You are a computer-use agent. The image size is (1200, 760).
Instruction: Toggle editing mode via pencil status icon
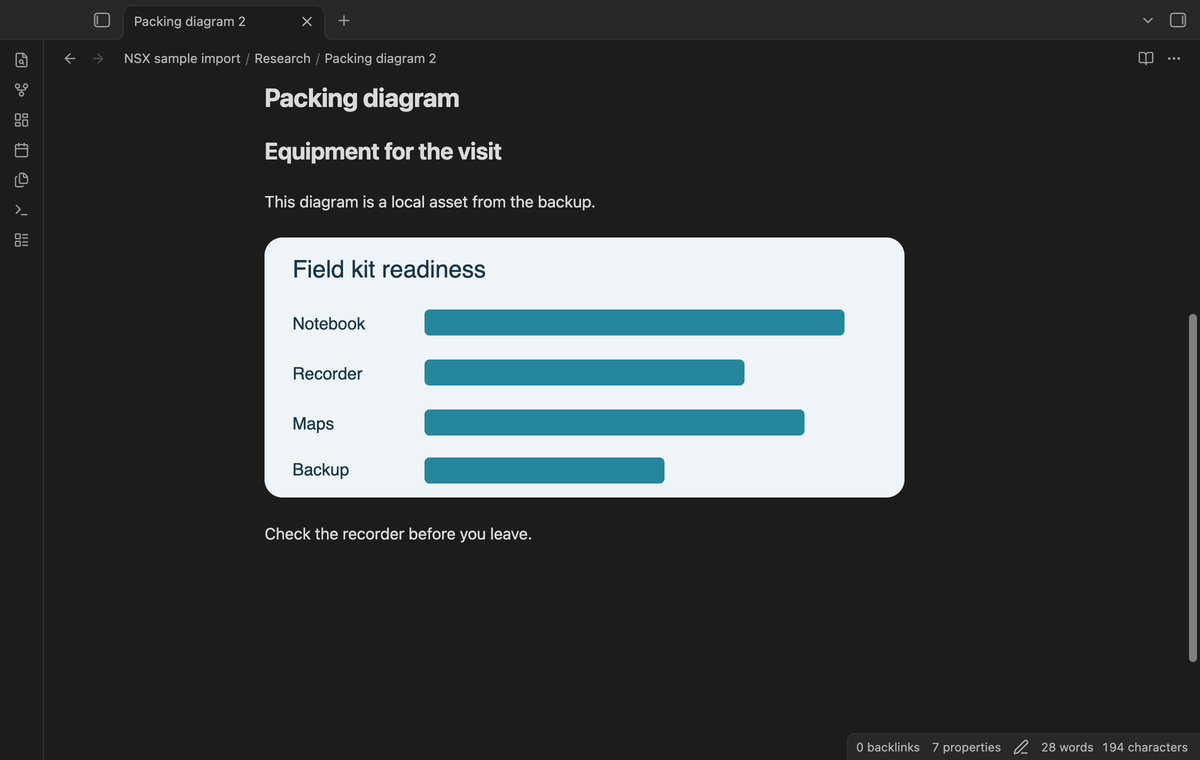[x=1021, y=747]
